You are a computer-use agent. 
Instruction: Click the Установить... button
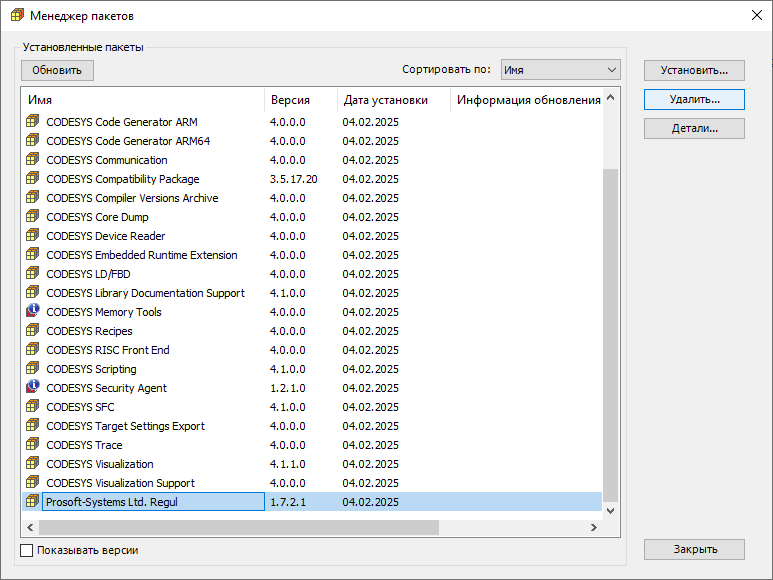pyautogui.click(x=694, y=71)
